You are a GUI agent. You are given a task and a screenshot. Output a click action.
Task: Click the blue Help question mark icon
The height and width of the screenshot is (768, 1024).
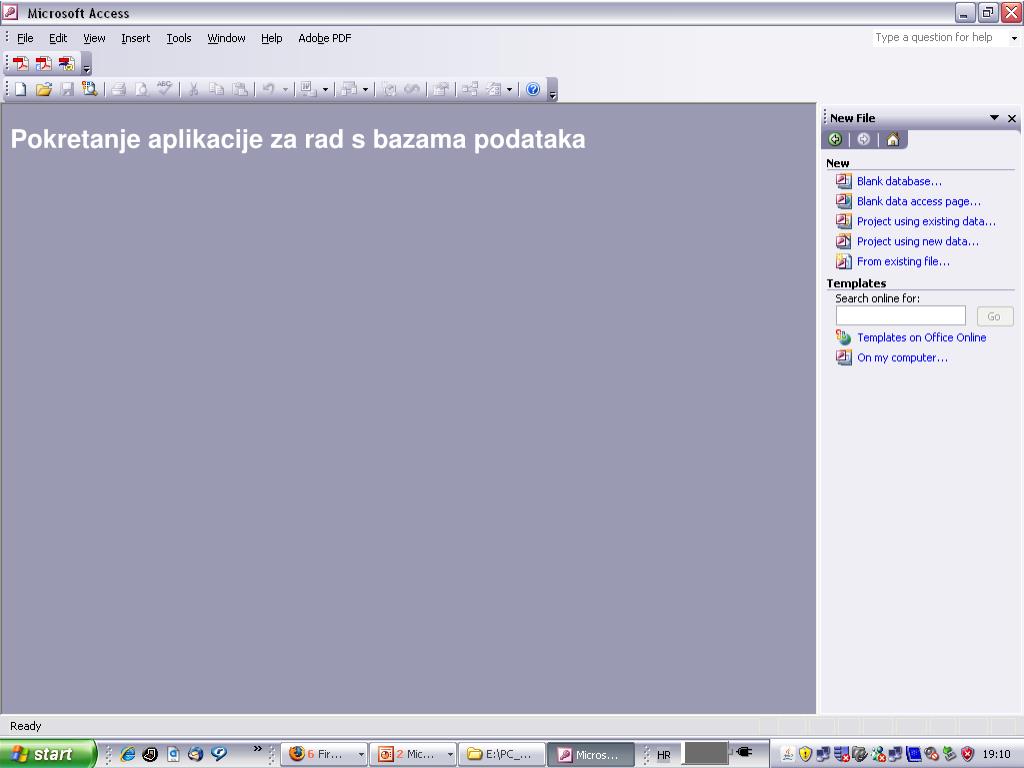[533, 89]
